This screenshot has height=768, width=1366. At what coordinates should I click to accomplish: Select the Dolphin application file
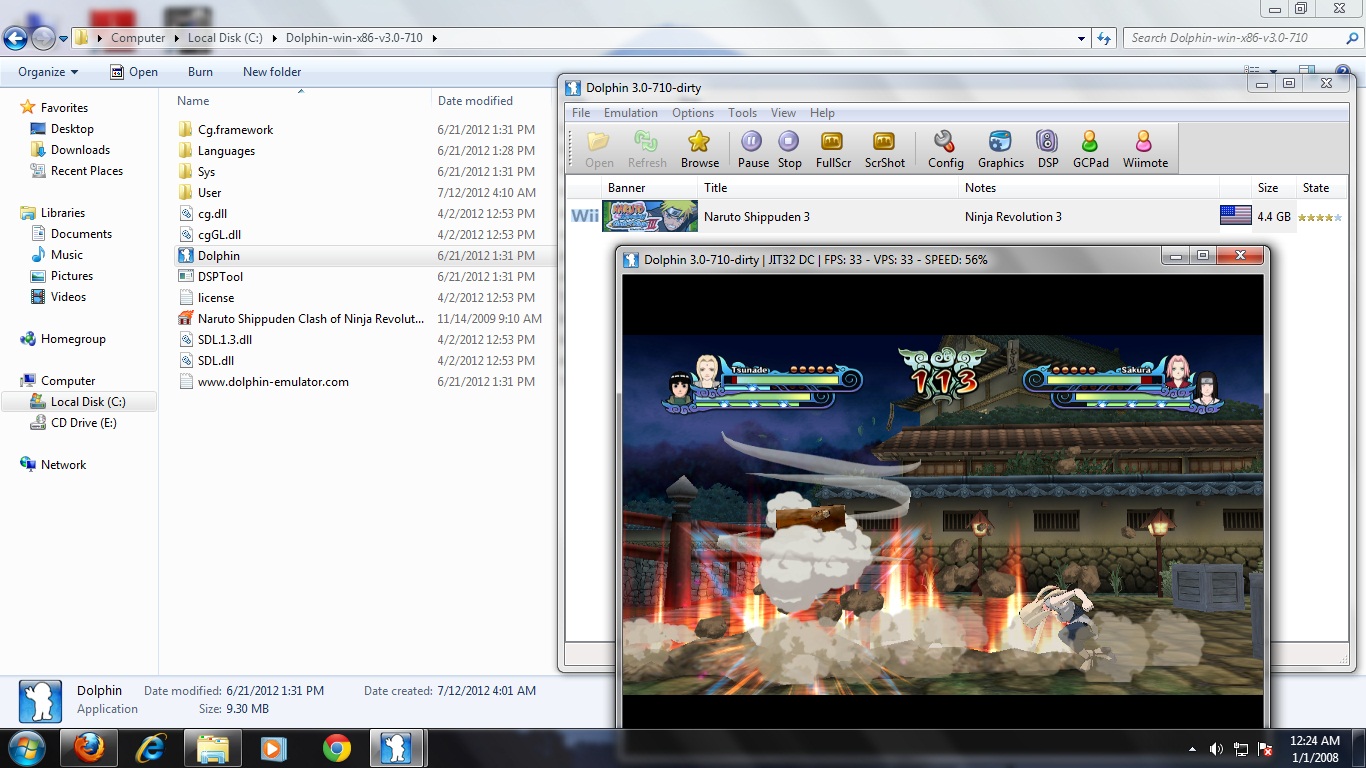tap(218, 256)
